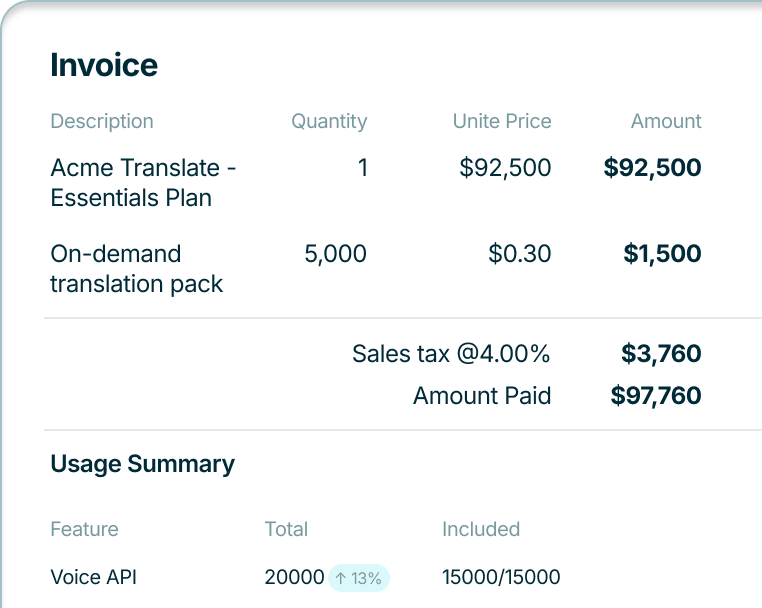Click the $1,500 line amount
Viewport: 762px width, 608px height.
[x=662, y=254]
